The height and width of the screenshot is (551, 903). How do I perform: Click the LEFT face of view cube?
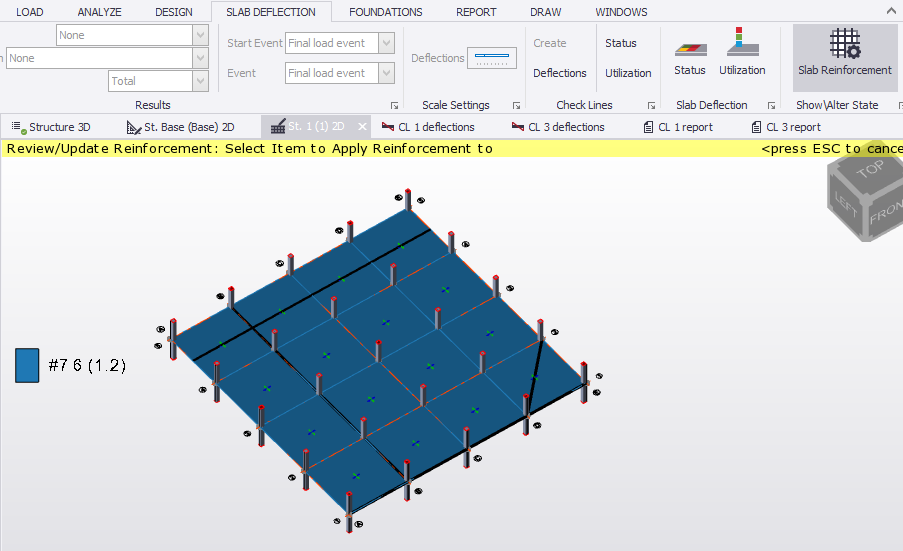(845, 206)
